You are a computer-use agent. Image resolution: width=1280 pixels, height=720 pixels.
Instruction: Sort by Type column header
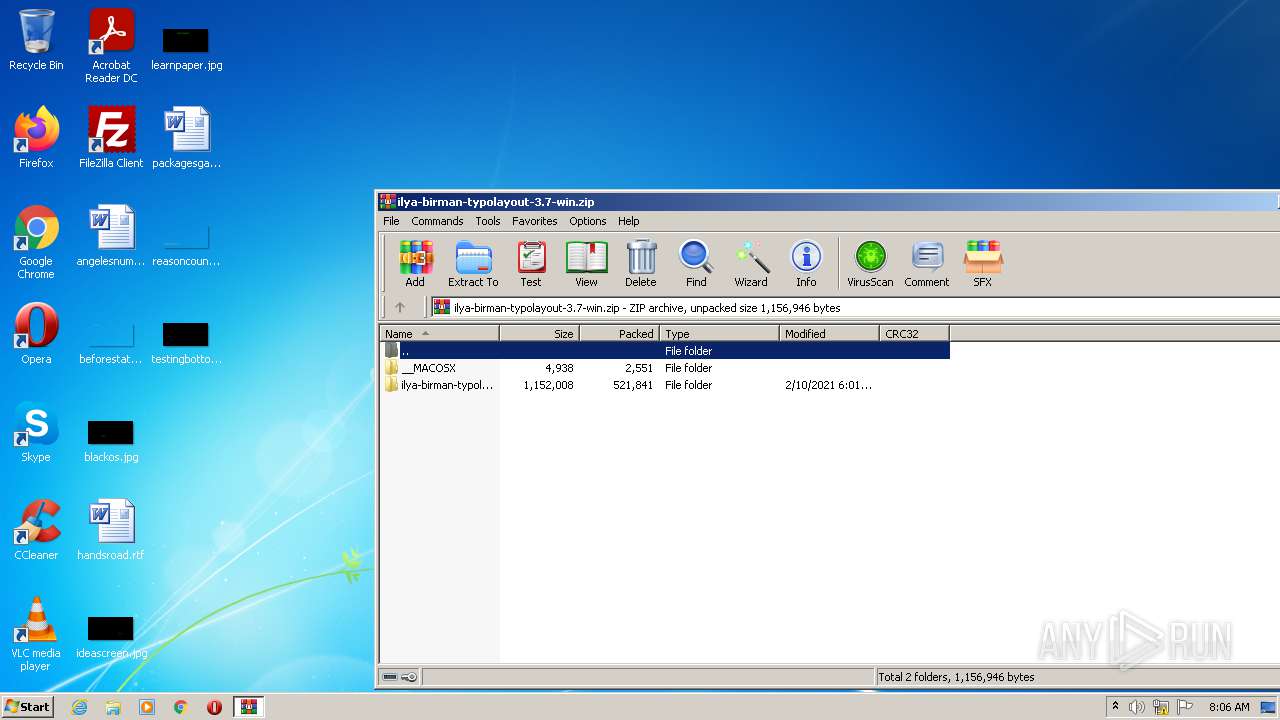point(720,334)
